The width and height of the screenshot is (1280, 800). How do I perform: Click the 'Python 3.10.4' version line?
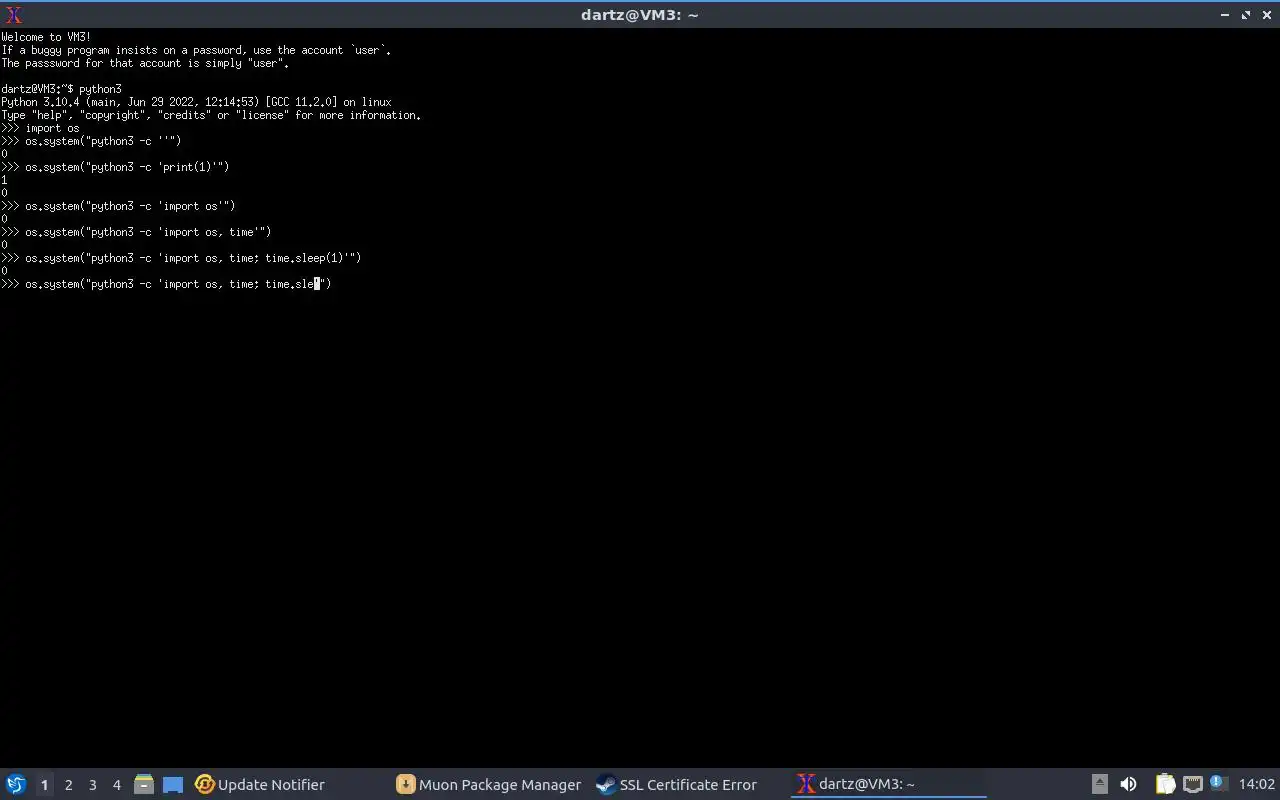tap(196, 102)
